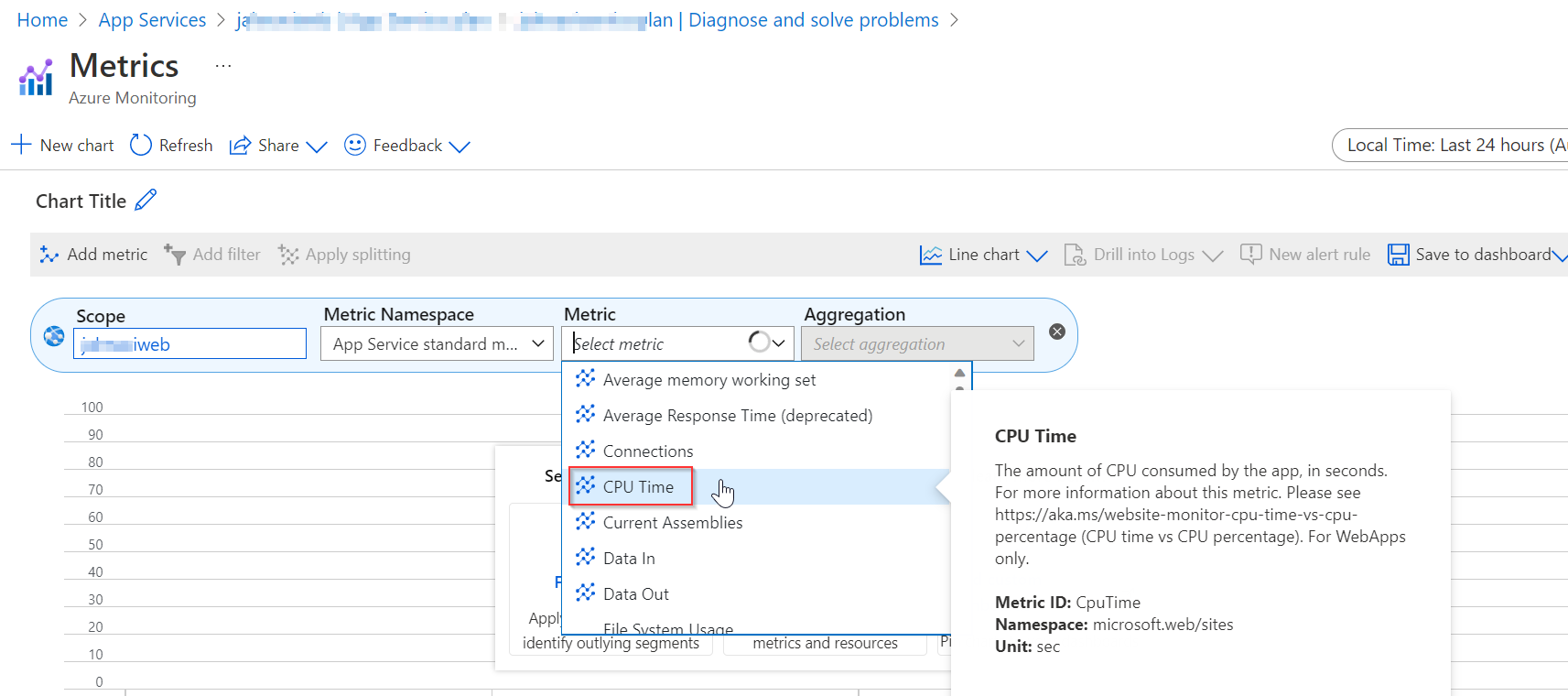The width and height of the screenshot is (1568, 696).
Task: Click the New alert rule label
Action: tap(1320, 255)
